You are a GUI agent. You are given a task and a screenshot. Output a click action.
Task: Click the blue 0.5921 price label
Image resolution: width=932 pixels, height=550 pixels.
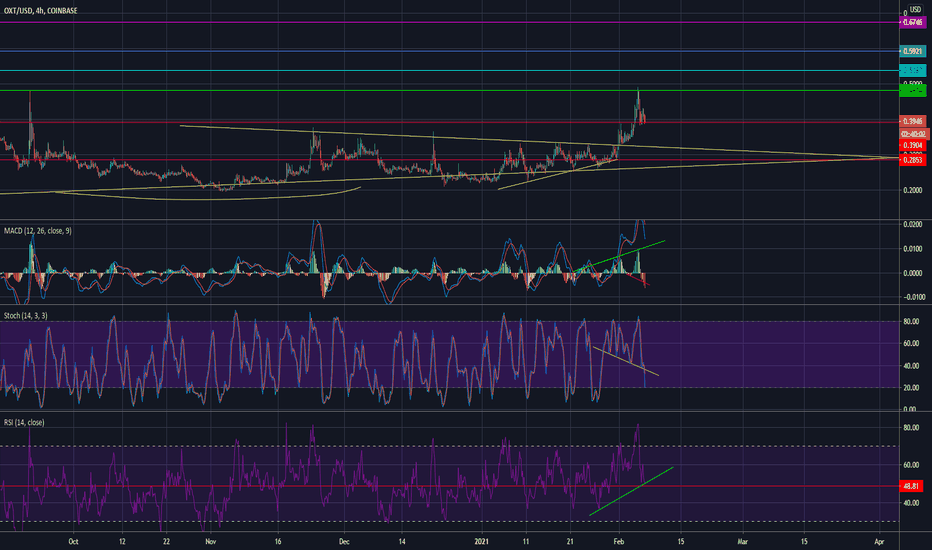[x=912, y=51]
